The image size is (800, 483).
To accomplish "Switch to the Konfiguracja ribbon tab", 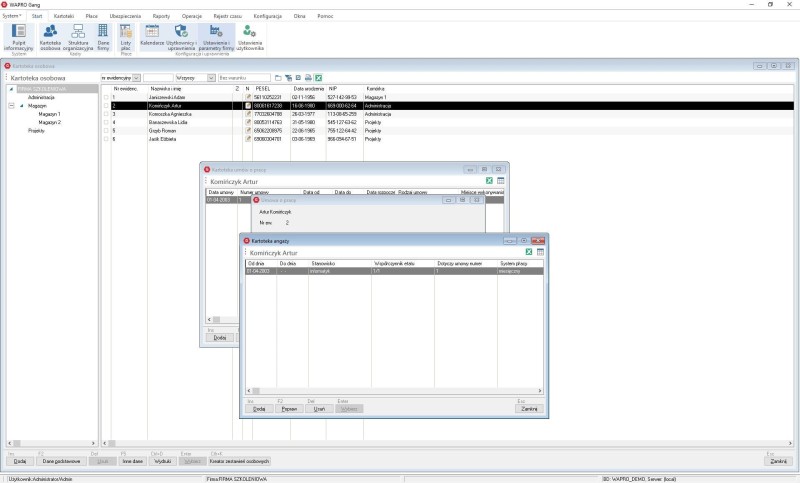I will coord(267,17).
